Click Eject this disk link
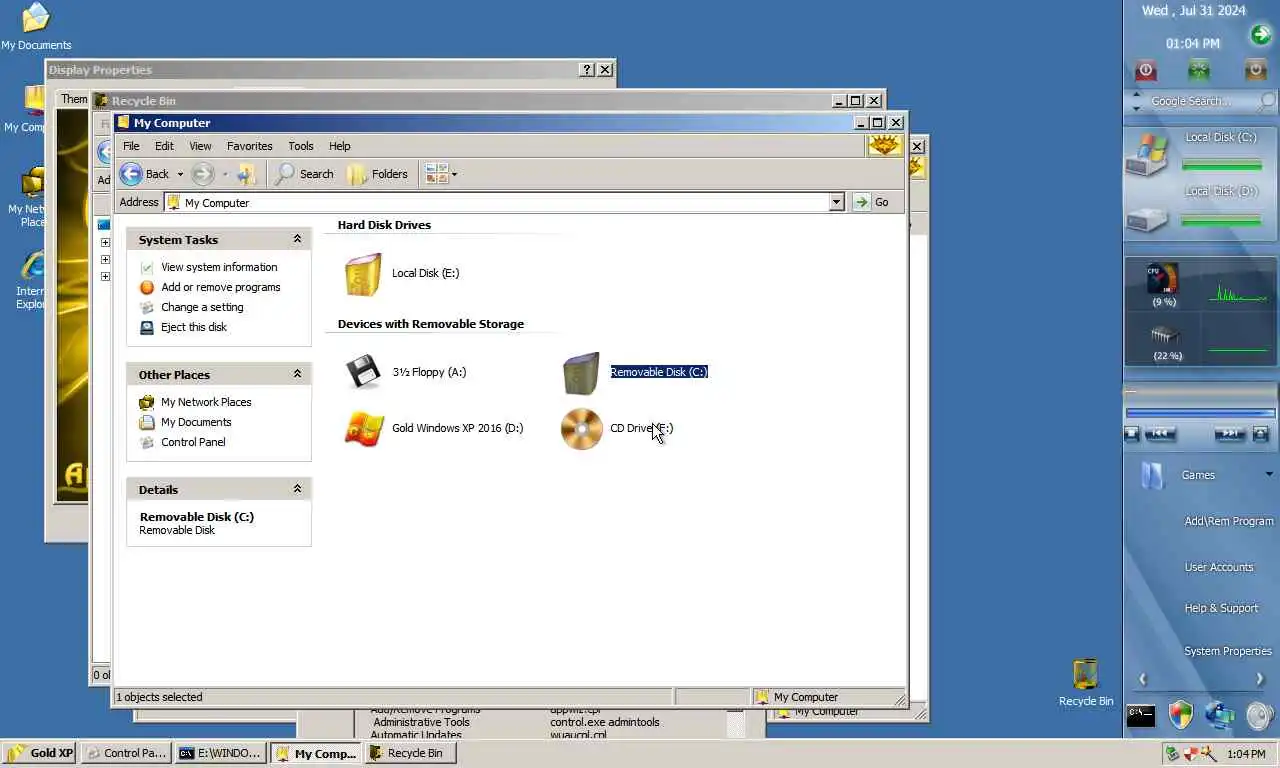 [x=193, y=327]
